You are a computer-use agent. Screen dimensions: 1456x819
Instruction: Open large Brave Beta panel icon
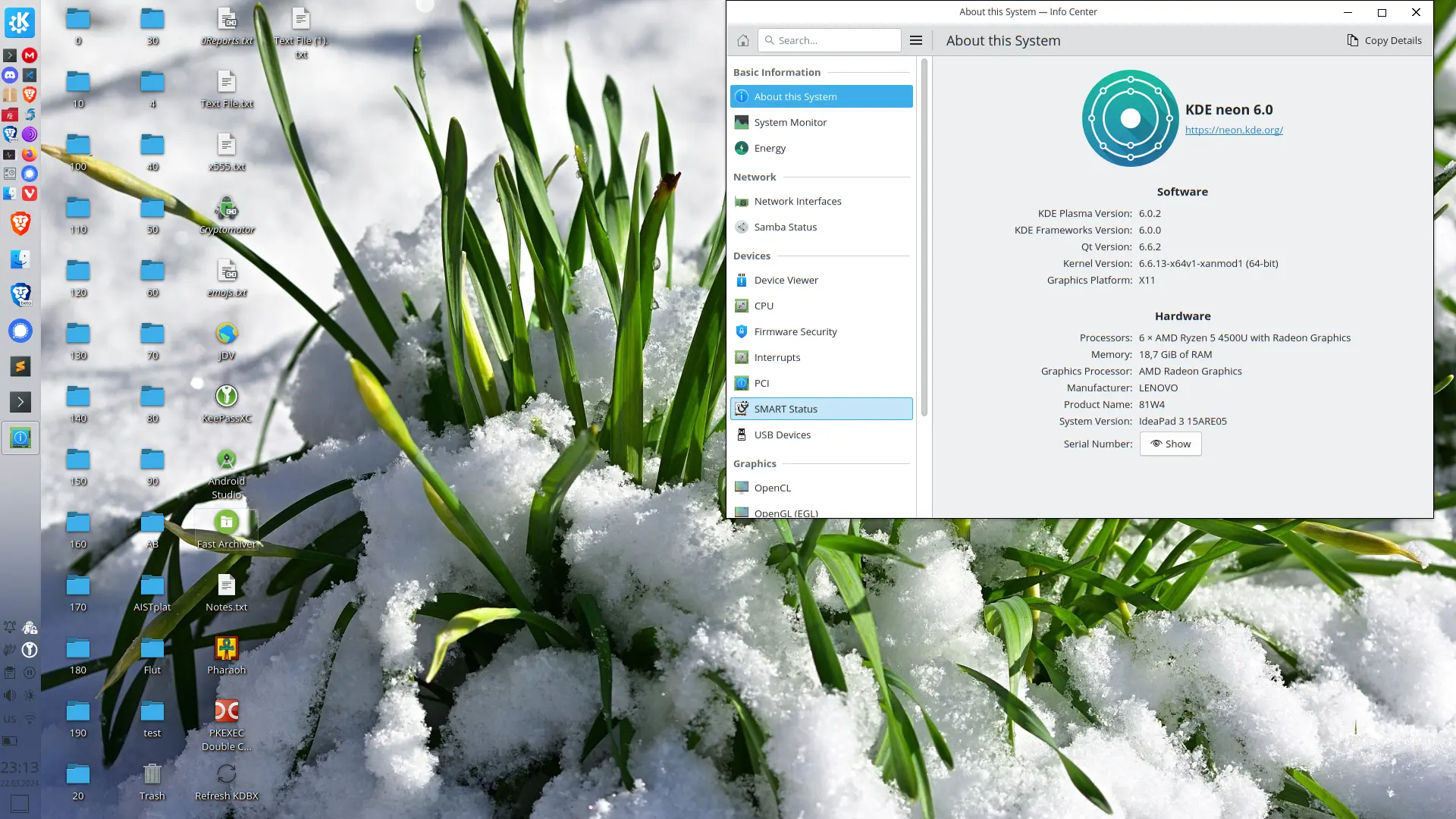20,294
